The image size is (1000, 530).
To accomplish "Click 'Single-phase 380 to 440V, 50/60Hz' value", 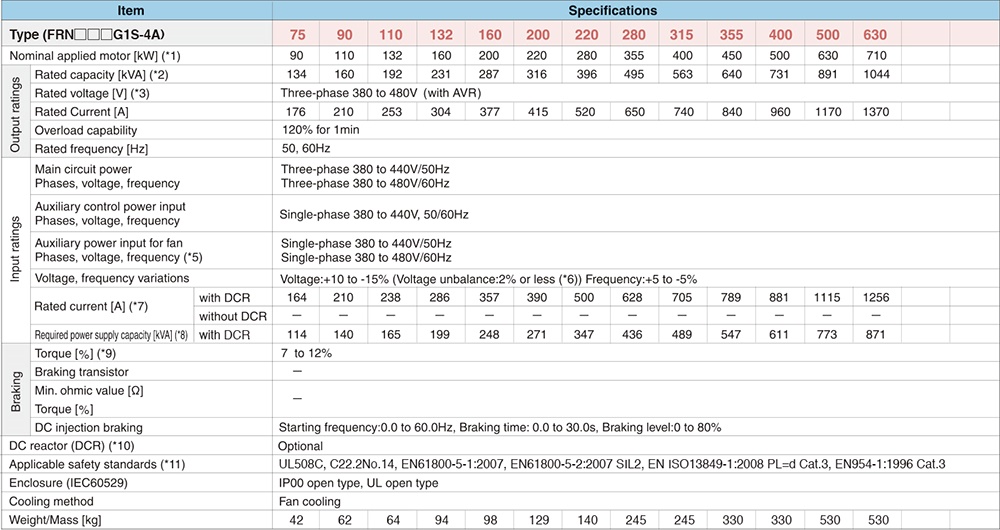I will click(x=374, y=215).
